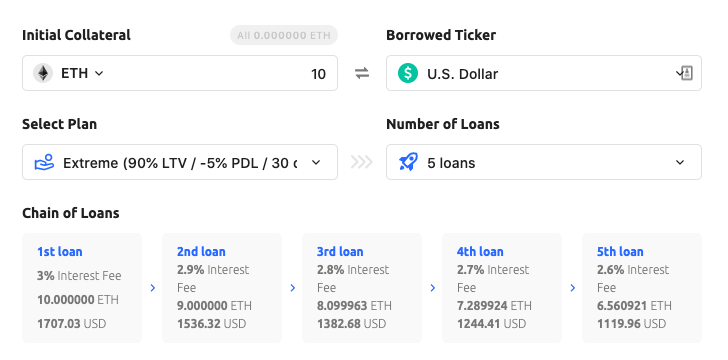
Task: Select the 4th loan card
Action: tap(502, 288)
